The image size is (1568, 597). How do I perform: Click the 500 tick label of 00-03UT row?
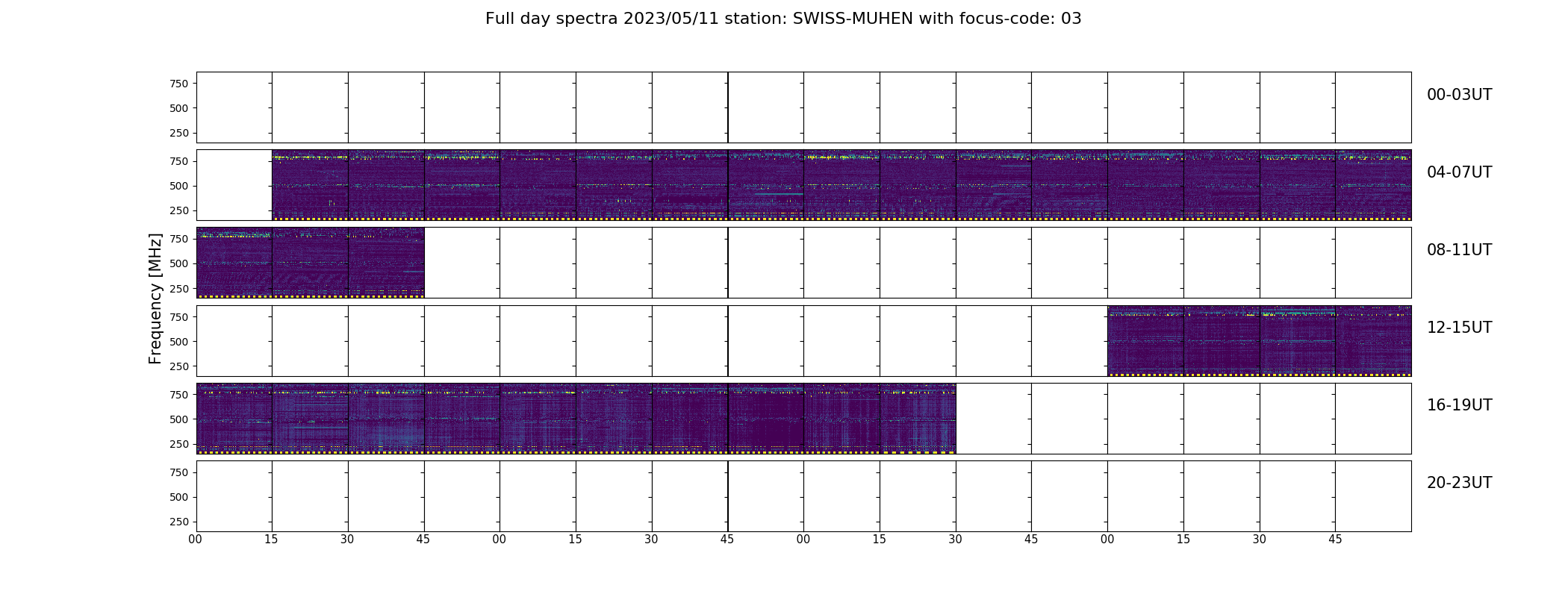pos(179,108)
